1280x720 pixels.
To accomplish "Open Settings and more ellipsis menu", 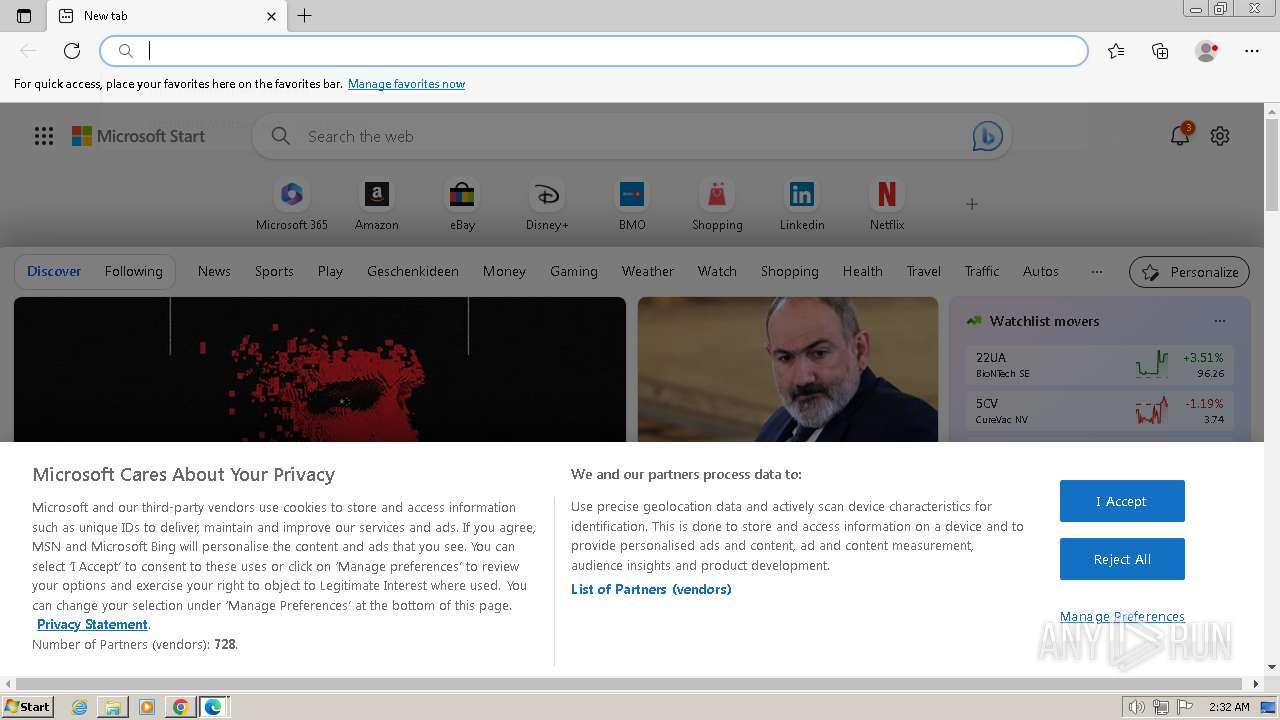I will point(1252,51).
